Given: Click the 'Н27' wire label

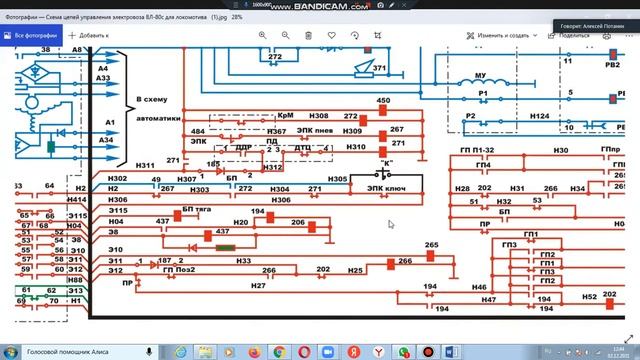Looking at the screenshot, I should pos(258,286).
